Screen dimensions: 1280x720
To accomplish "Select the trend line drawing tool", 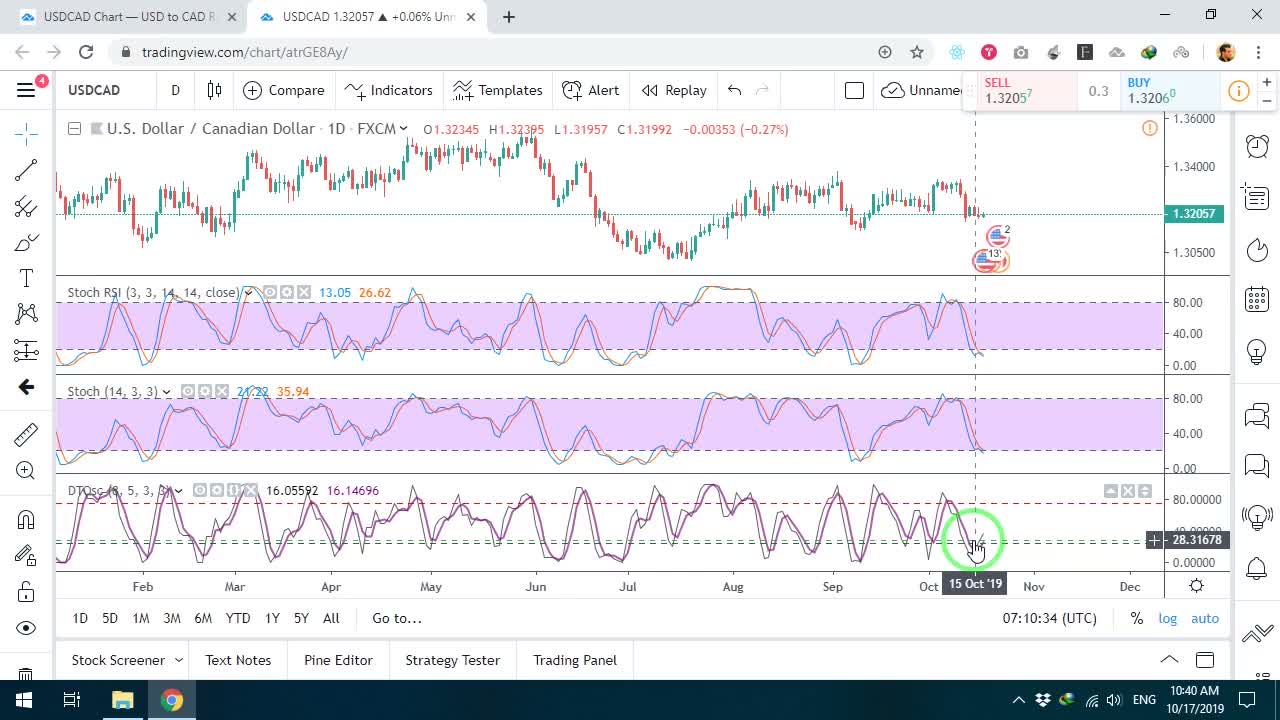I will point(26,170).
